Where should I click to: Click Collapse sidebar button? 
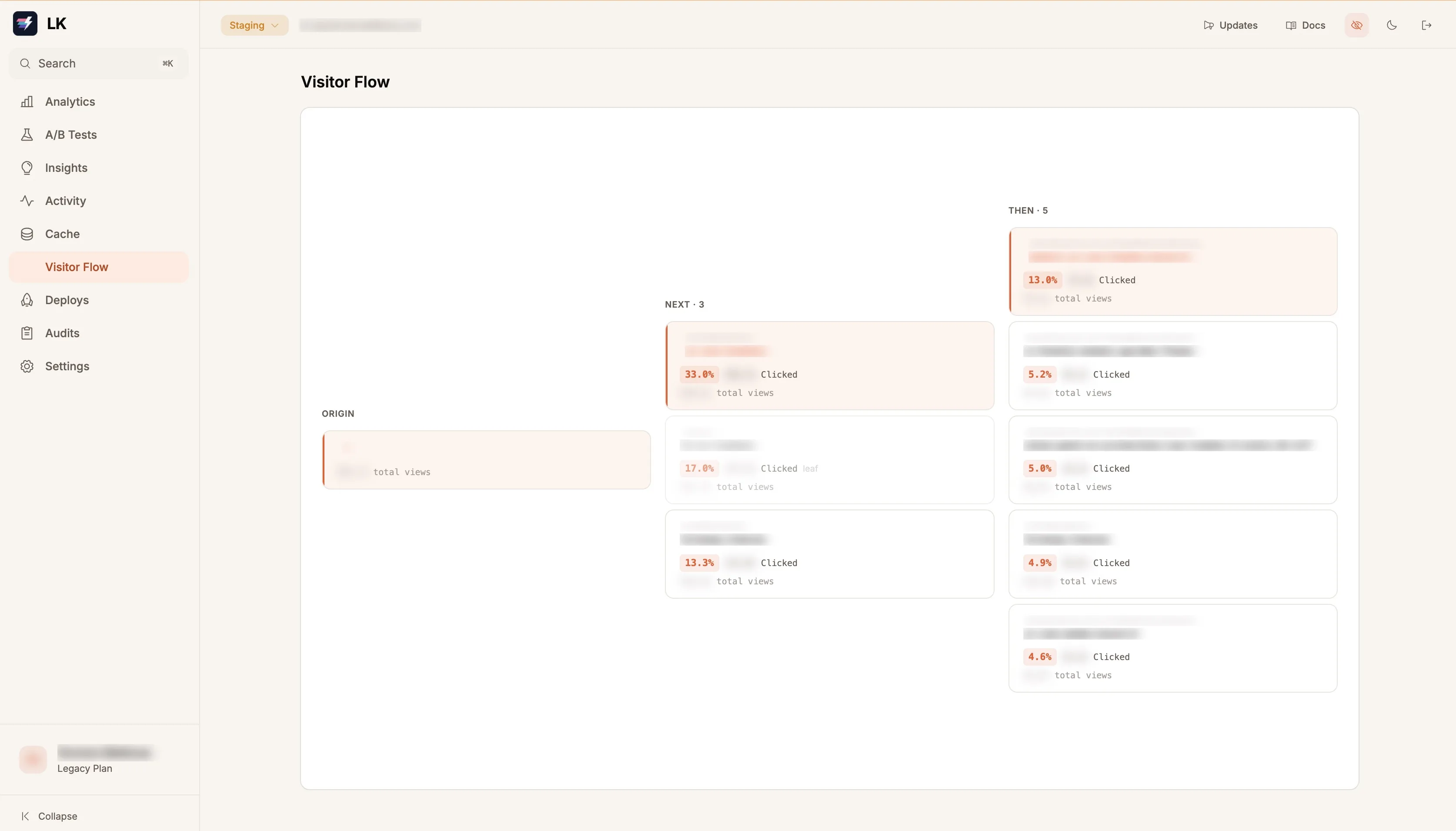(49, 816)
